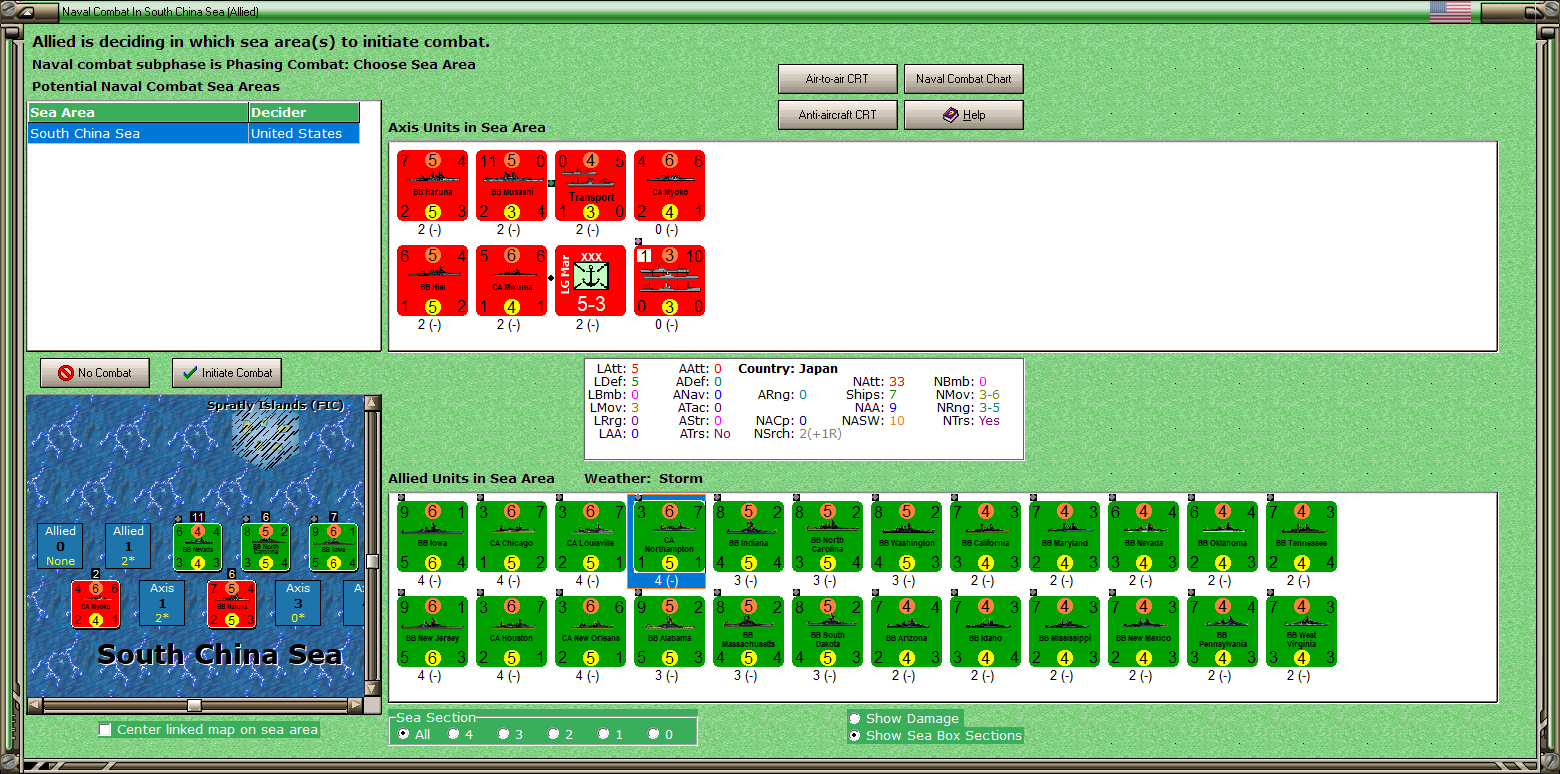Select the BB Washington Allied unit
This screenshot has width=1560, height=774.
point(907,537)
